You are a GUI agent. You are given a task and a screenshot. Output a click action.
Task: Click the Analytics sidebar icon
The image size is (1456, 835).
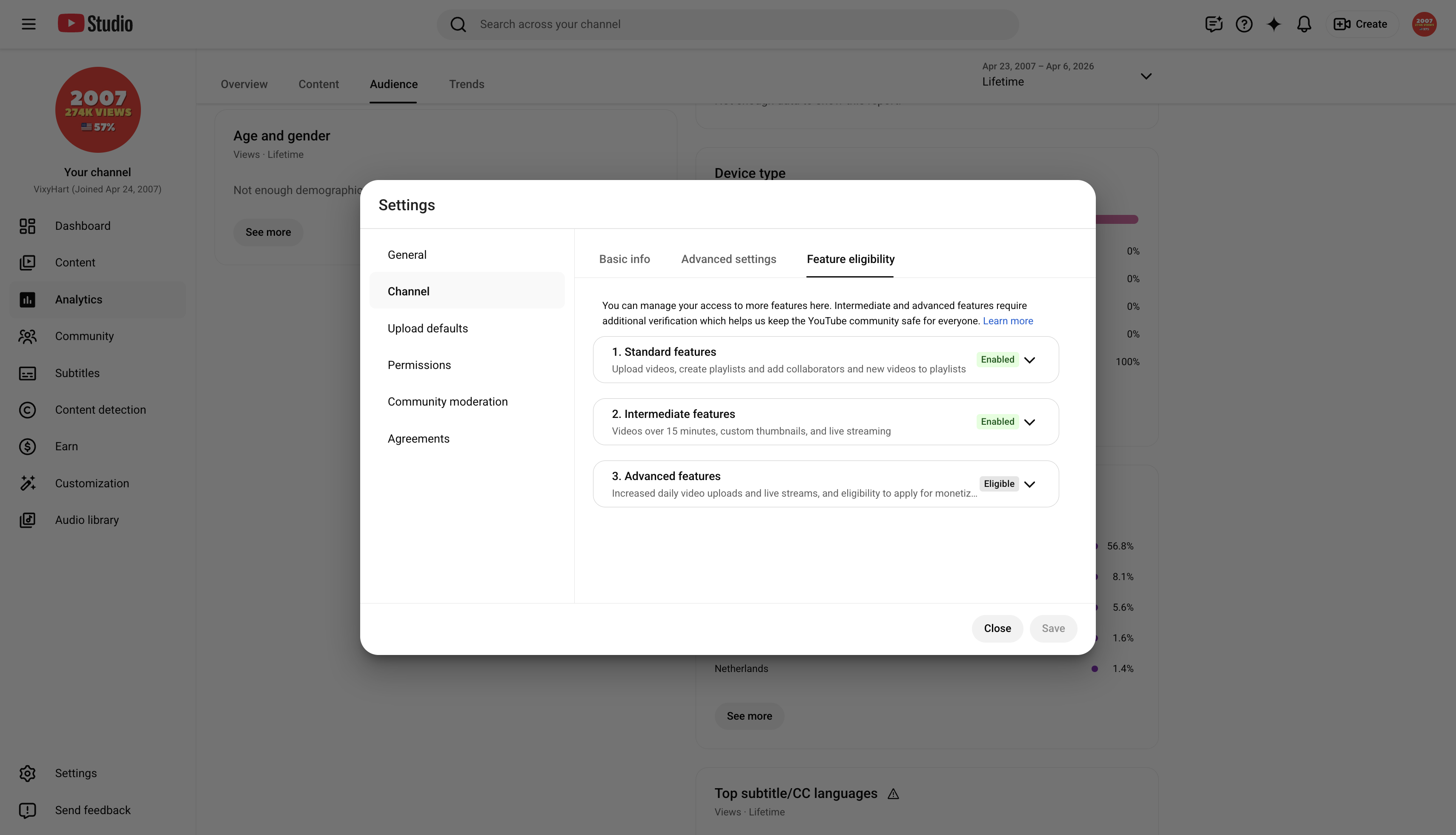[28, 299]
